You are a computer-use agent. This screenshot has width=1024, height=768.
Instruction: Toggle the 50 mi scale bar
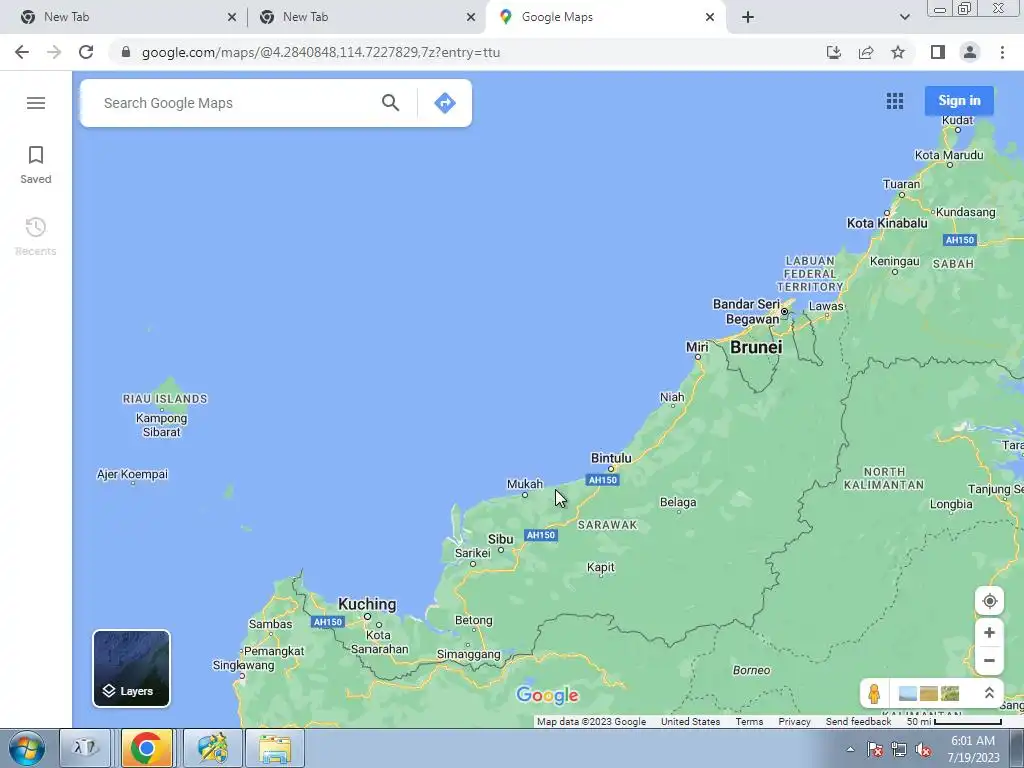point(954,722)
